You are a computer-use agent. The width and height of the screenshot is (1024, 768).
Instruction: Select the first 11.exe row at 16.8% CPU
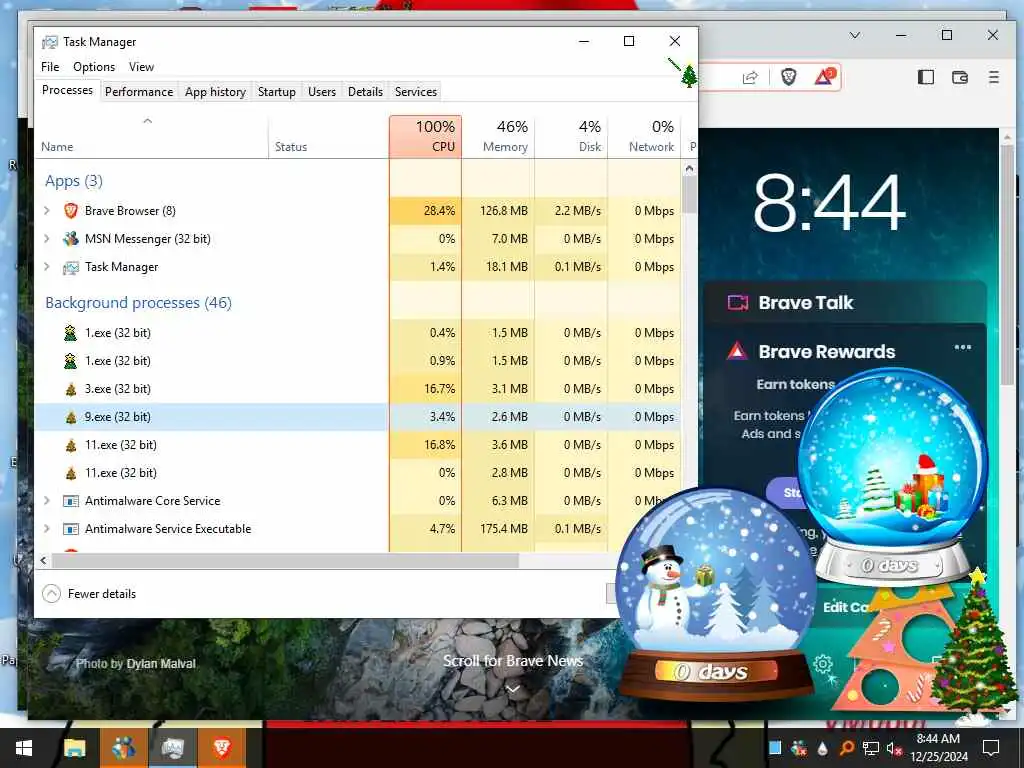point(358,445)
